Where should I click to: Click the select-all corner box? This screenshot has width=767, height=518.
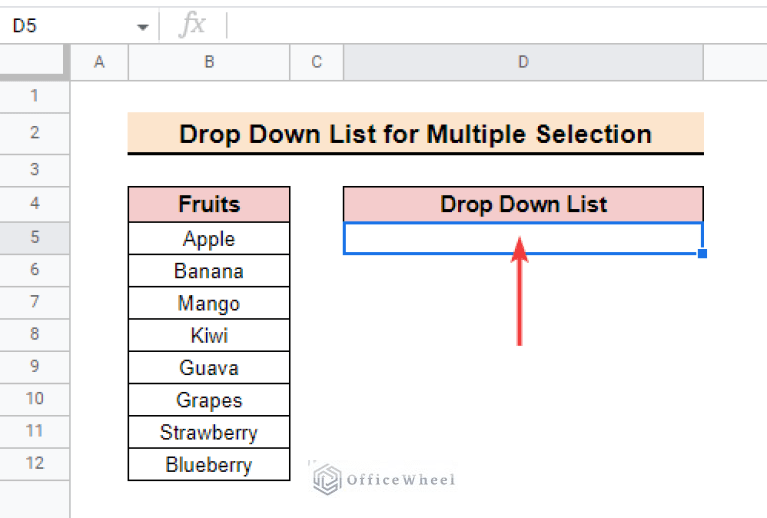35,62
